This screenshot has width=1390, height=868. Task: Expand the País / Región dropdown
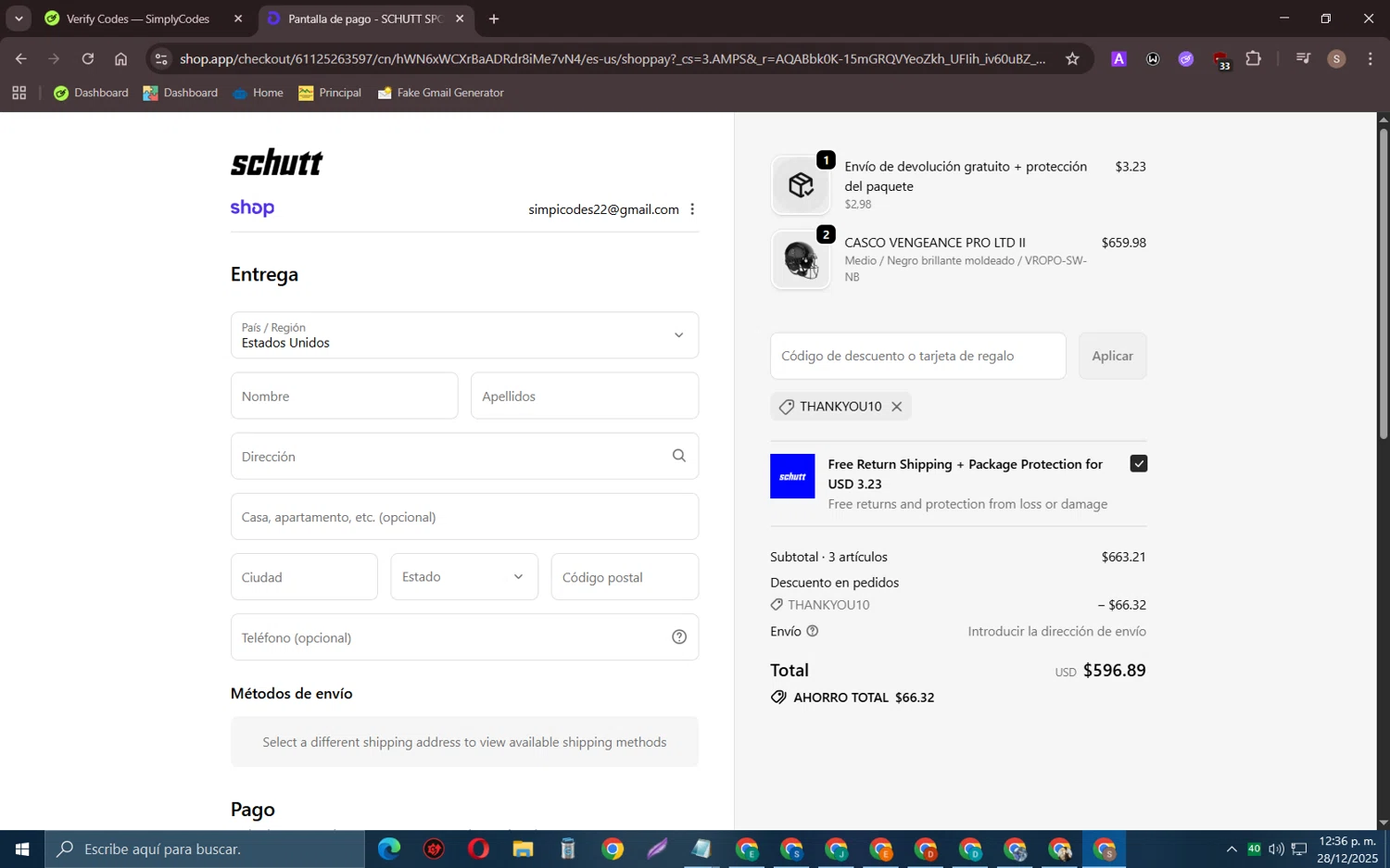point(464,335)
